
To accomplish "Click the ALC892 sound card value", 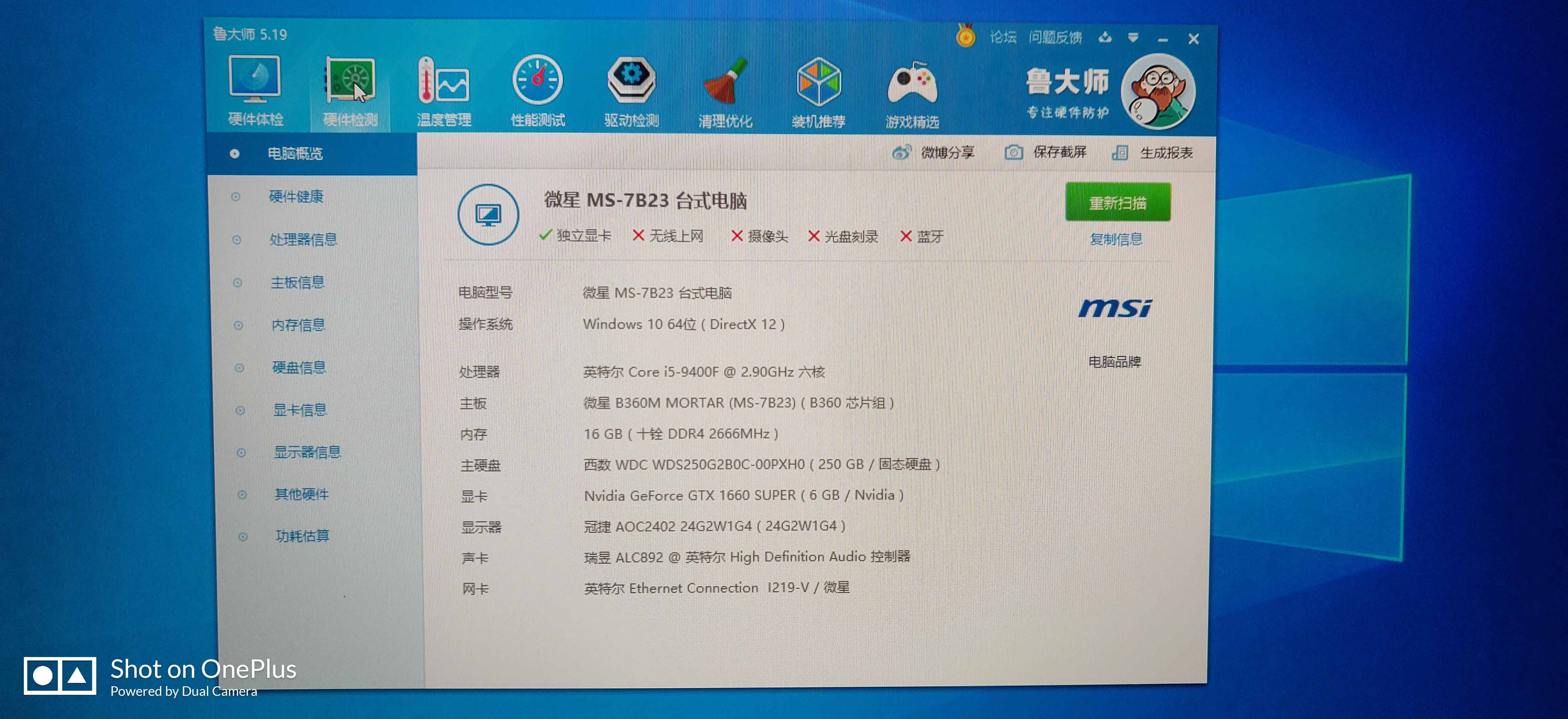I will coord(748,557).
